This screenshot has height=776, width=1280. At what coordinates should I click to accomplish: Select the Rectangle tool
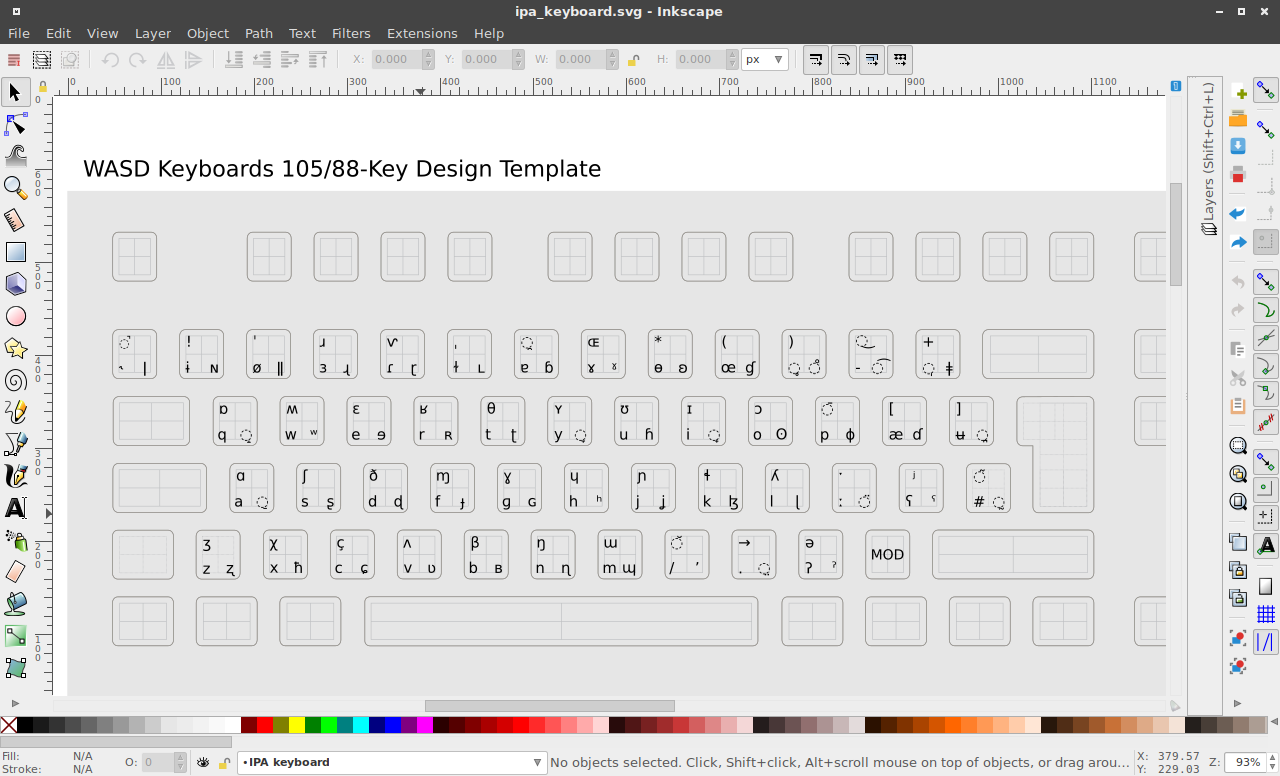click(15, 252)
